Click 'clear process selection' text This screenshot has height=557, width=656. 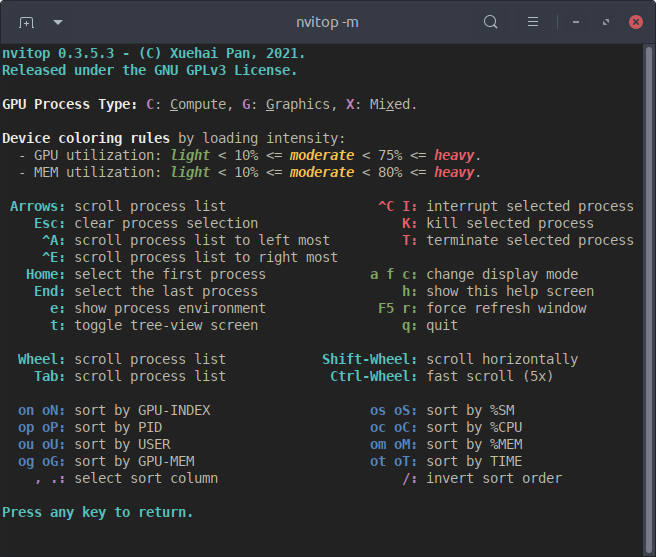tap(166, 223)
